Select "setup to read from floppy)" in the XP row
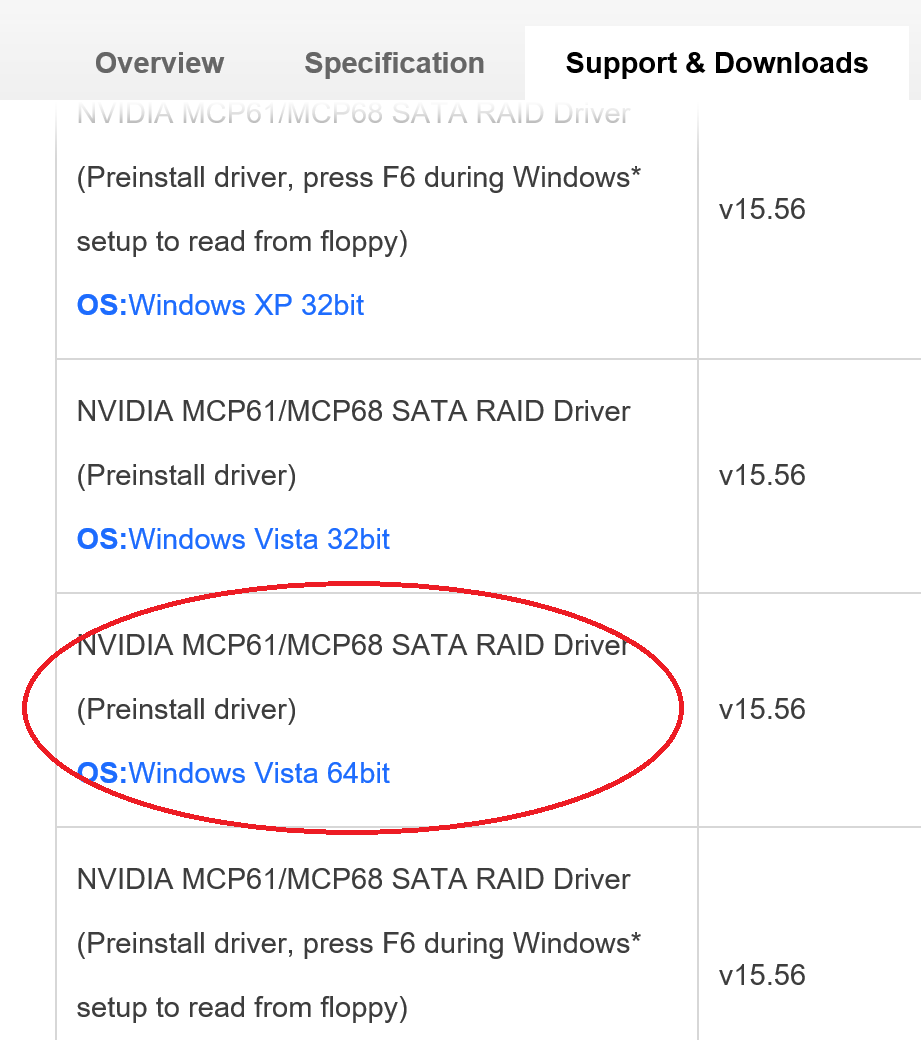The image size is (921, 1040). (x=242, y=241)
